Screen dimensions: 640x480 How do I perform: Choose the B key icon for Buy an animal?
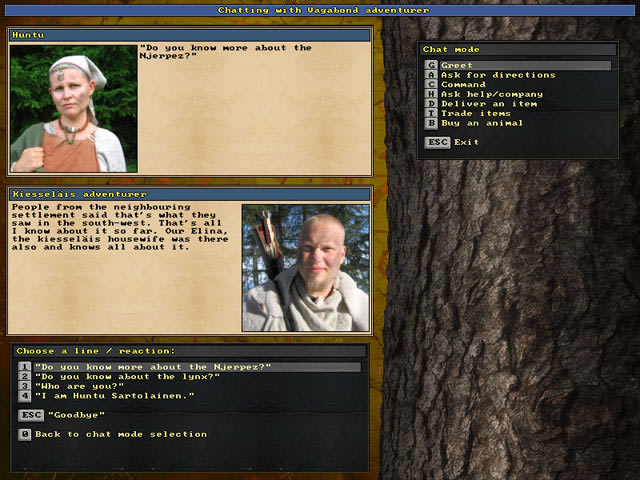pos(431,123)
